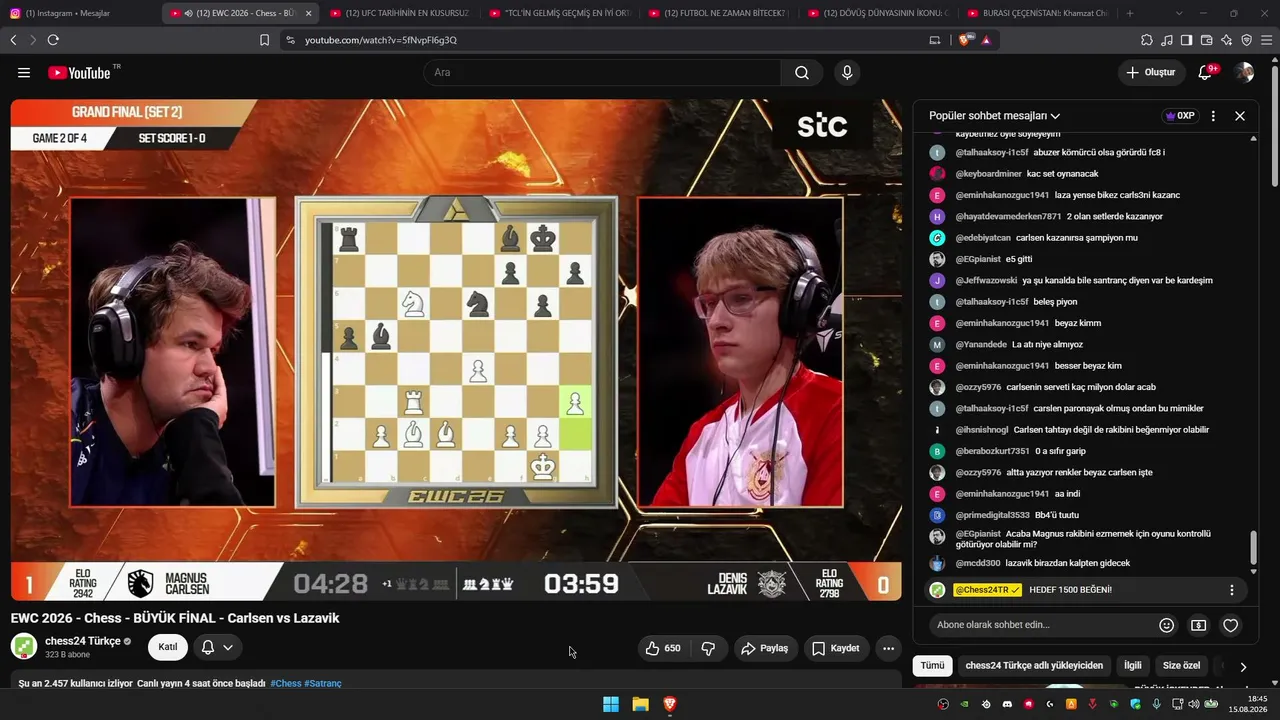Viewport: 1280px width, 720px height.
Task: Bookmark this page with the bookmark icon
Action: (264, 40)
